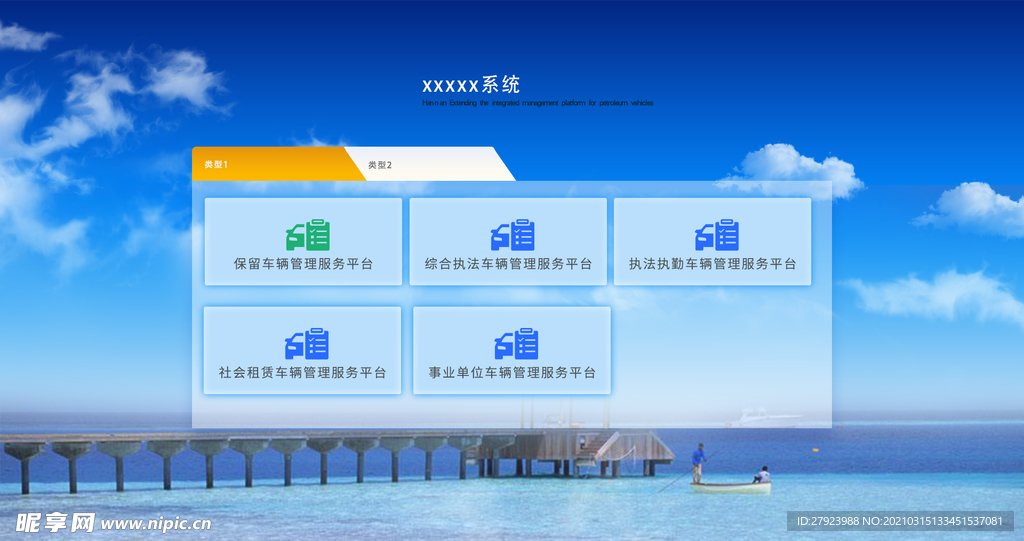
Task: Switch to the 类型1 tab
Action: pos(270,164)
